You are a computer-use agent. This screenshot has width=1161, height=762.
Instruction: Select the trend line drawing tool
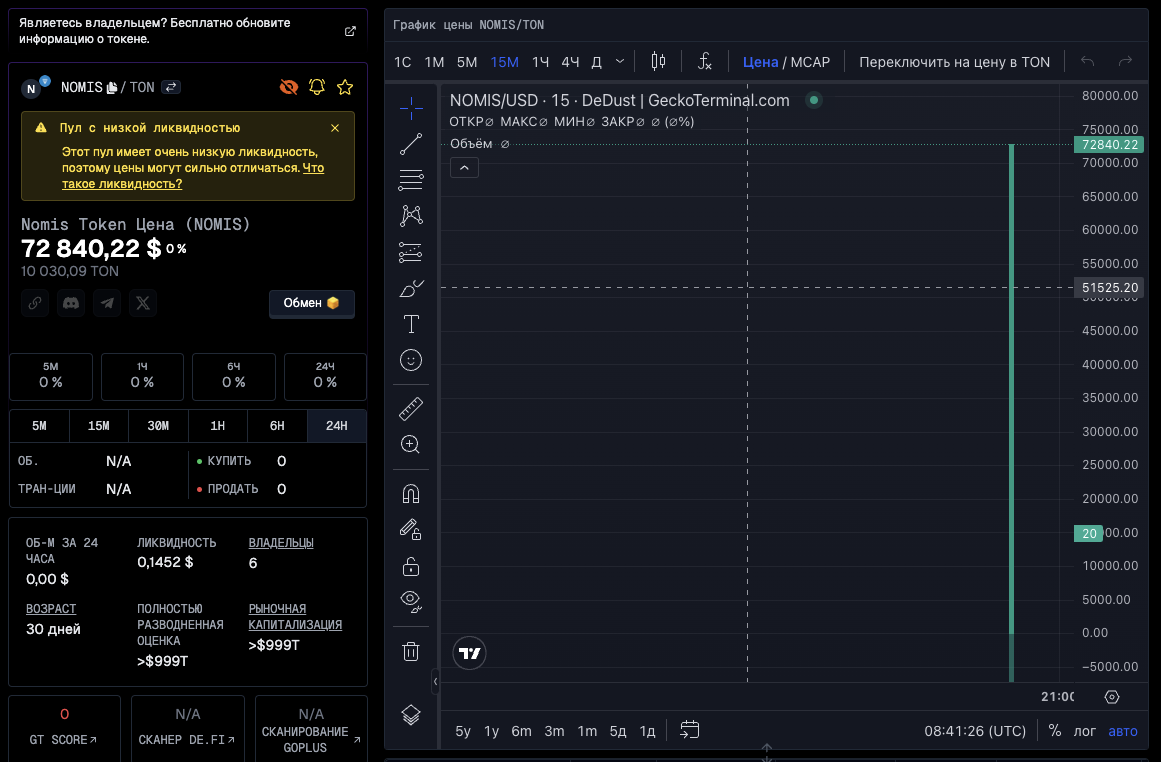coord(411,144)
